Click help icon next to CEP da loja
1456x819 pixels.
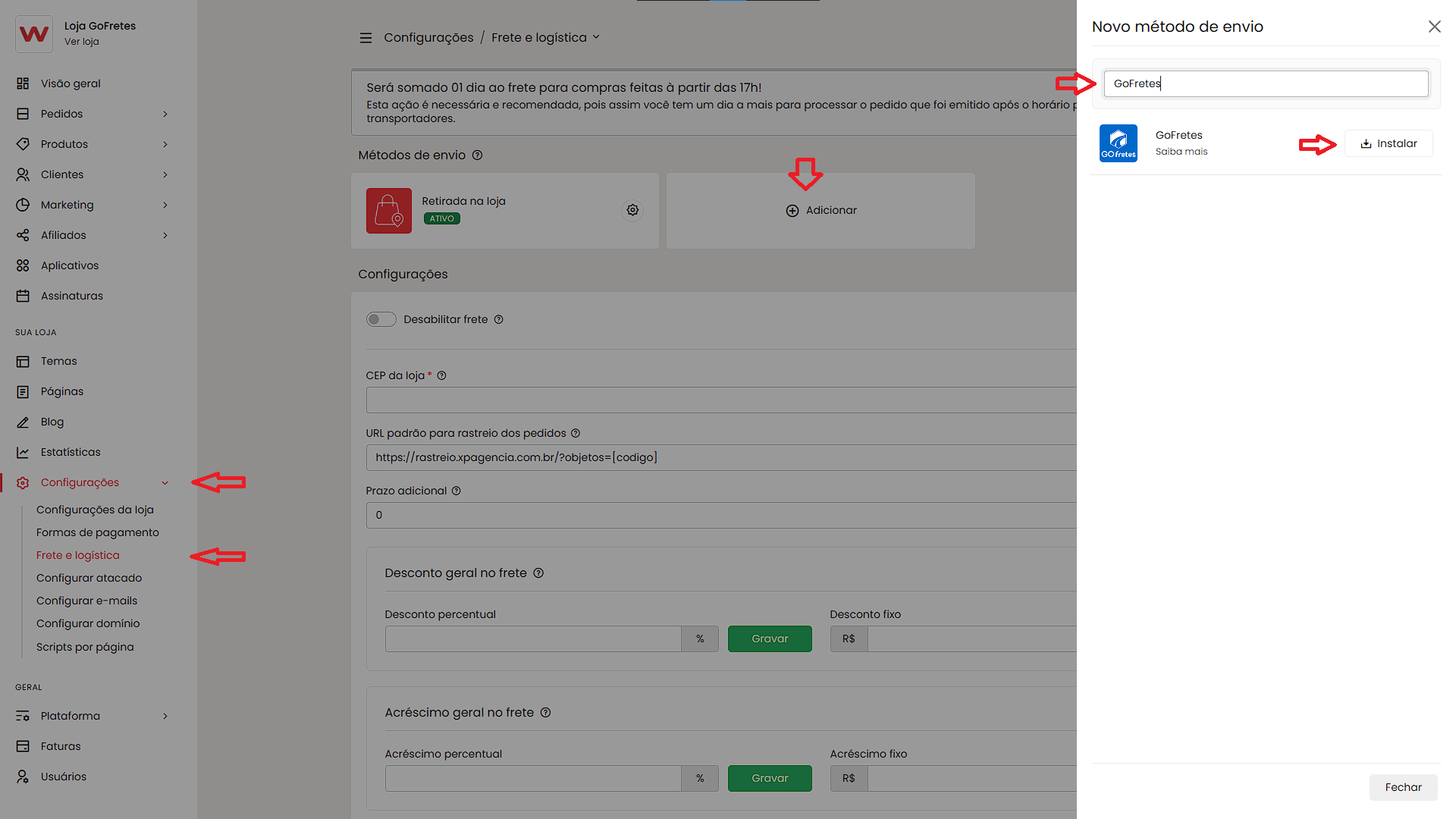point(441,376)
